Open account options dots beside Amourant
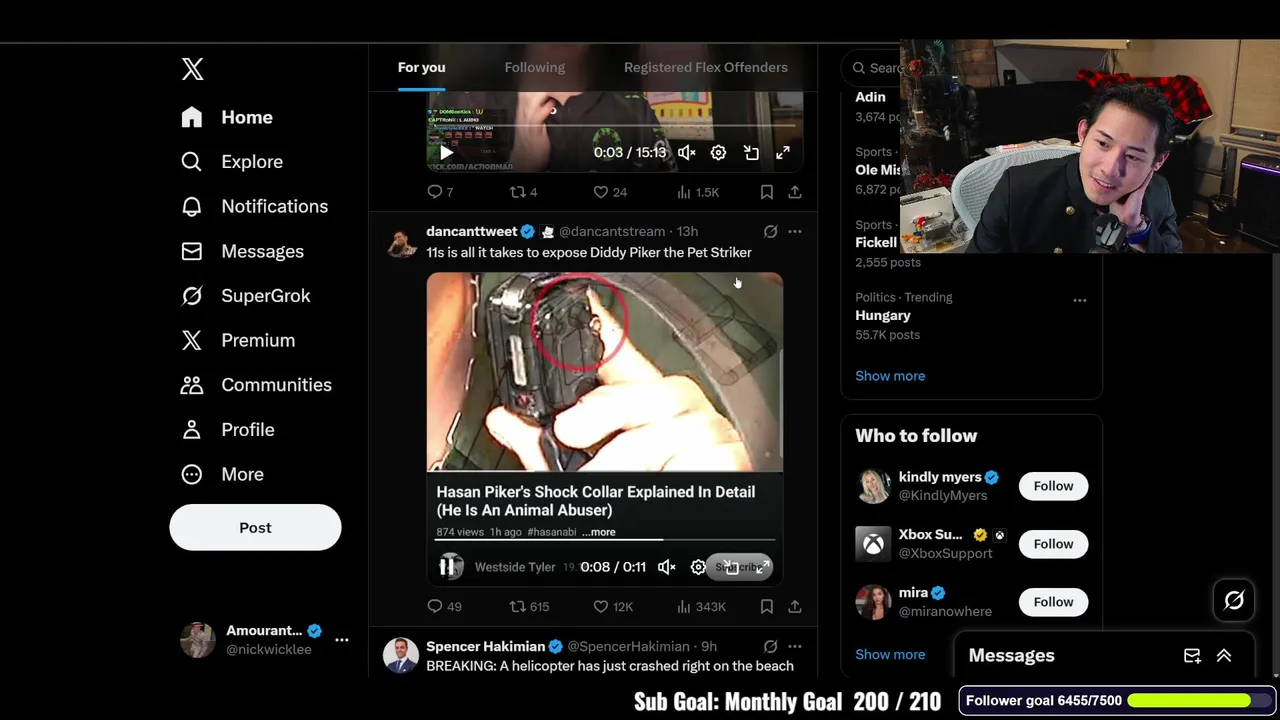 pyautogui.click(x=342, y=640)
